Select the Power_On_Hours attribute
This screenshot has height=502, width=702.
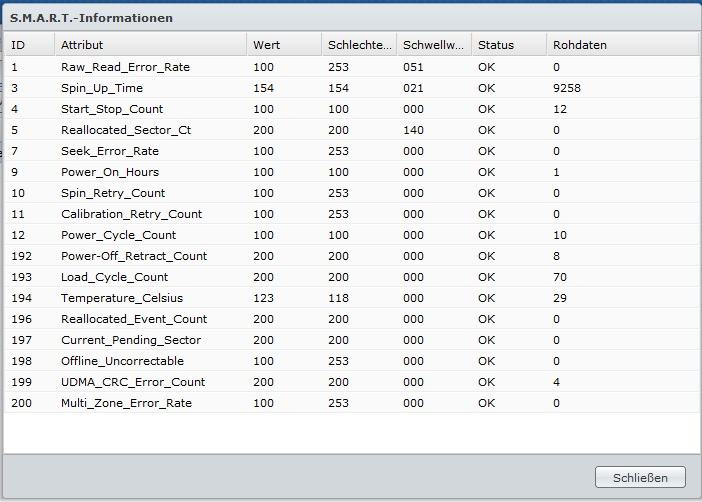tap(110, 172)
